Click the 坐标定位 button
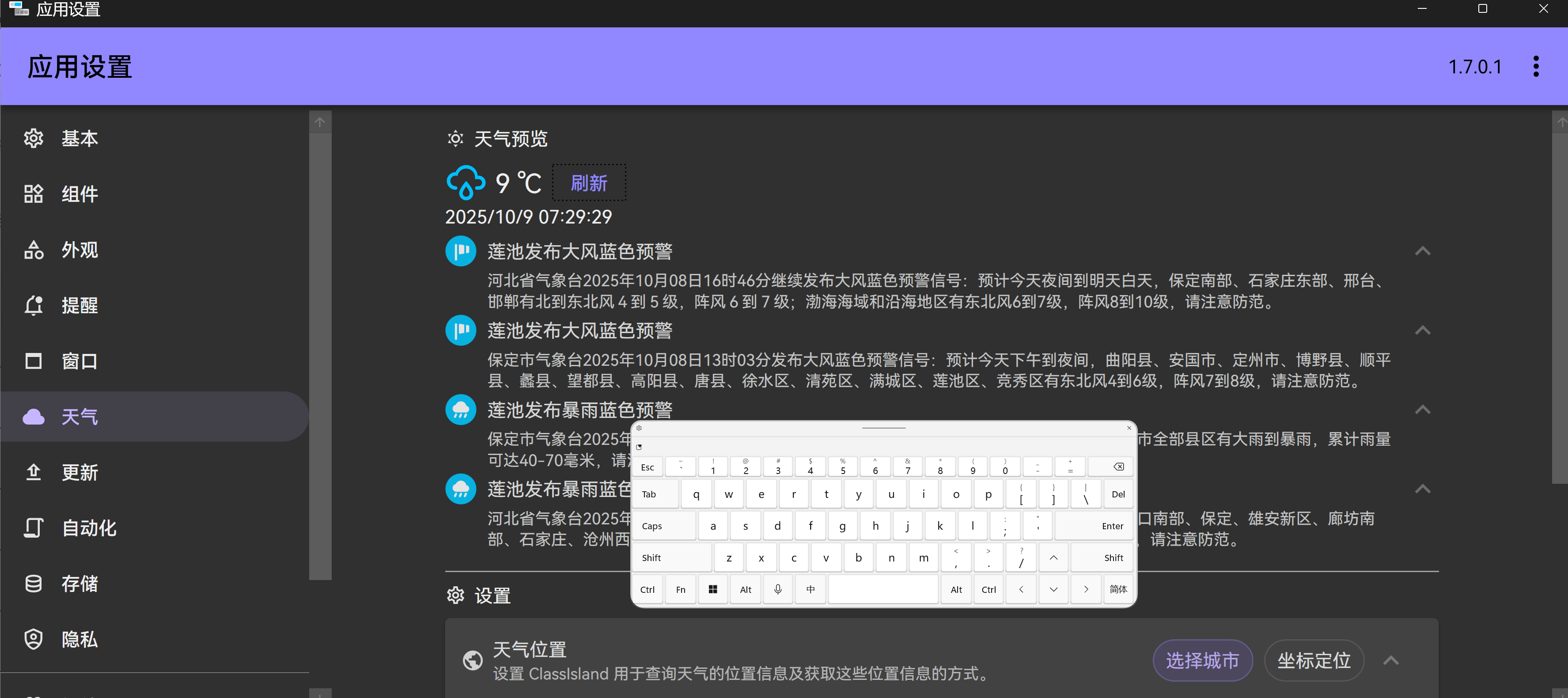Viewport: 1568px width, 698px height. [x=1314, y=660]
